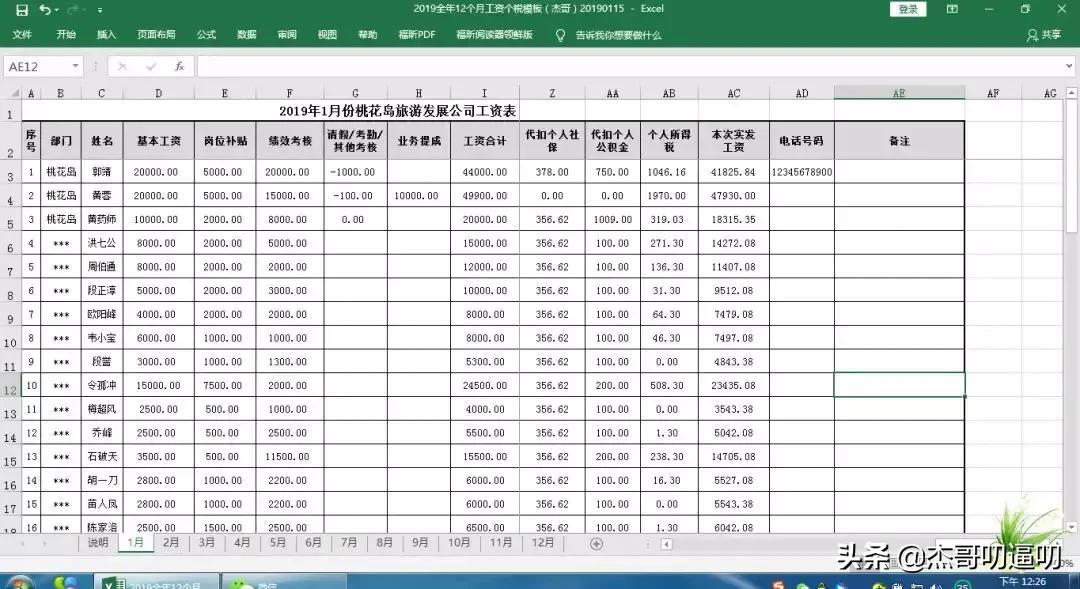Click the Cancel X icon in formula bar
Image resolution: width=1080 pixels, height=589 pixels.
[x=121, y=65]
